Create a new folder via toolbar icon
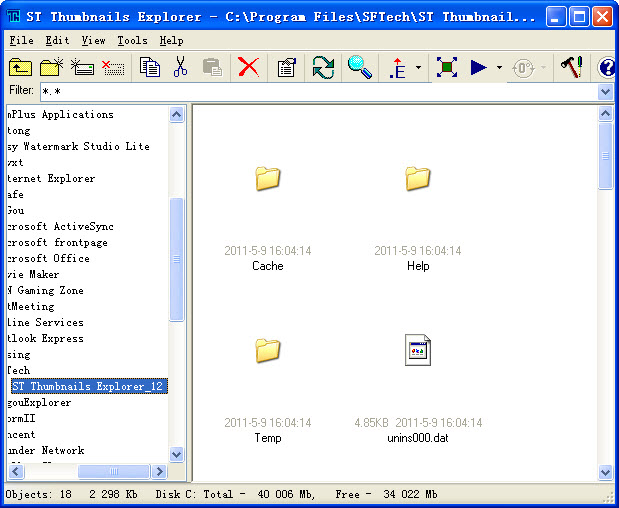619x508 pixels. point(51,67)
